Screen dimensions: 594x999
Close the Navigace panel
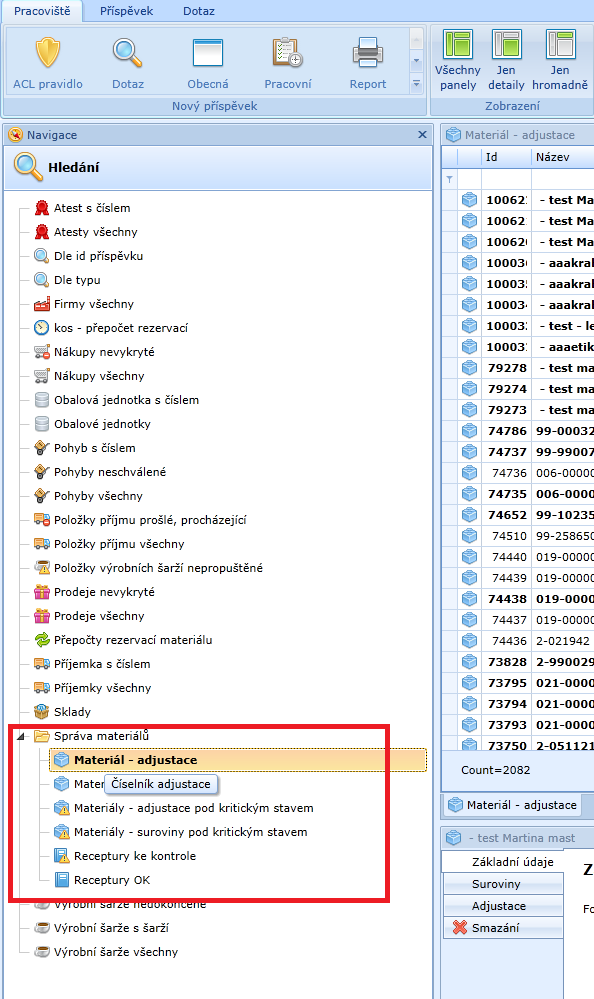coord(422,134)
